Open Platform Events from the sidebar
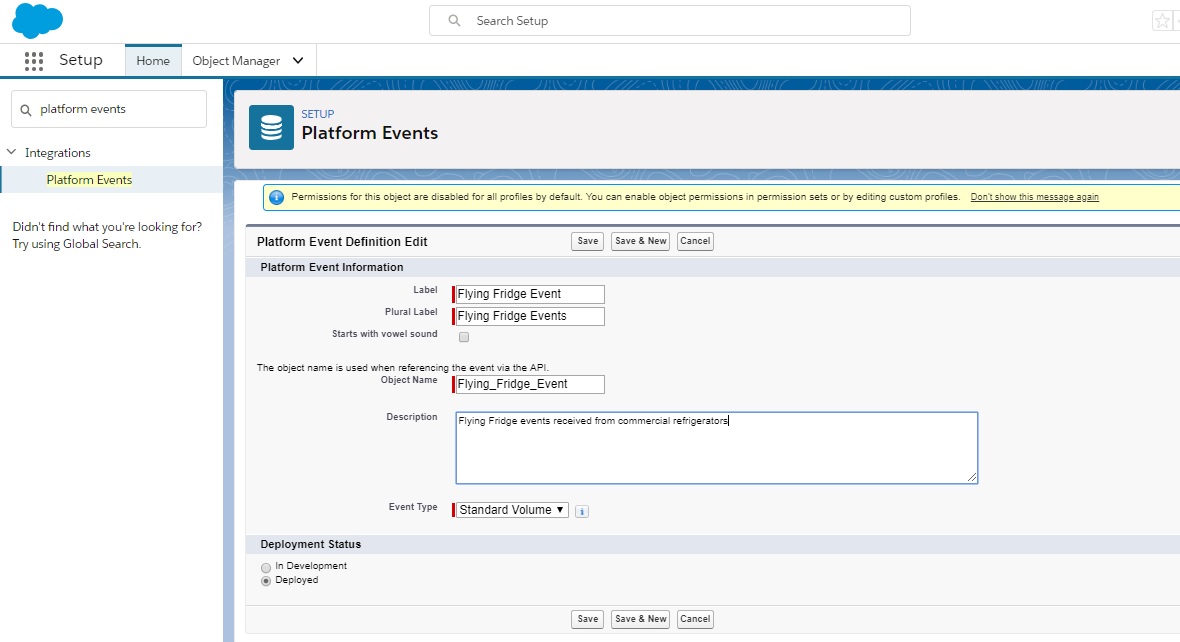Image resolution: width=1180 pixels, height=642 pixels. [x=89, y=179]
